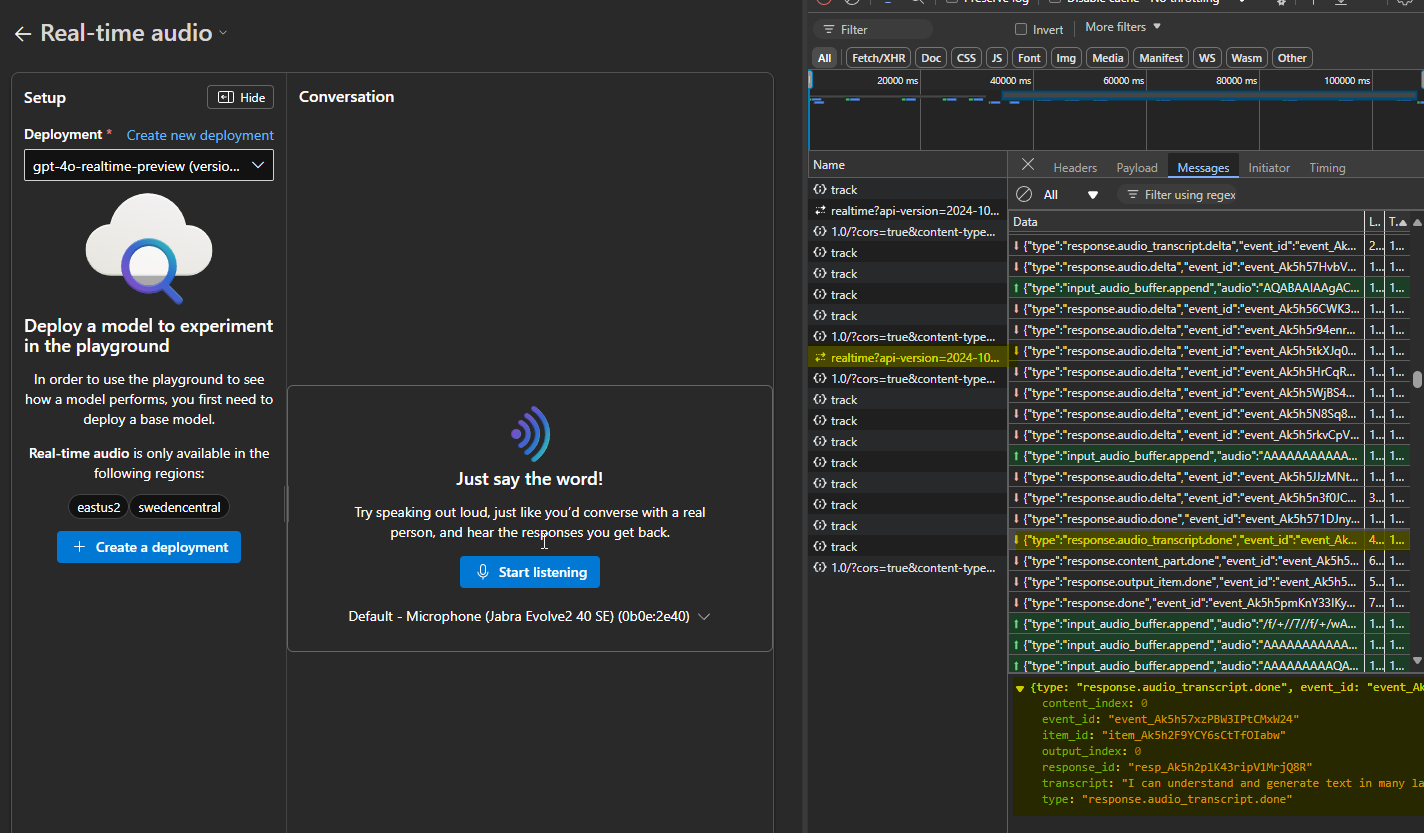
Task: Click the Fetch/XHR network filter
Action: [878, 57]
